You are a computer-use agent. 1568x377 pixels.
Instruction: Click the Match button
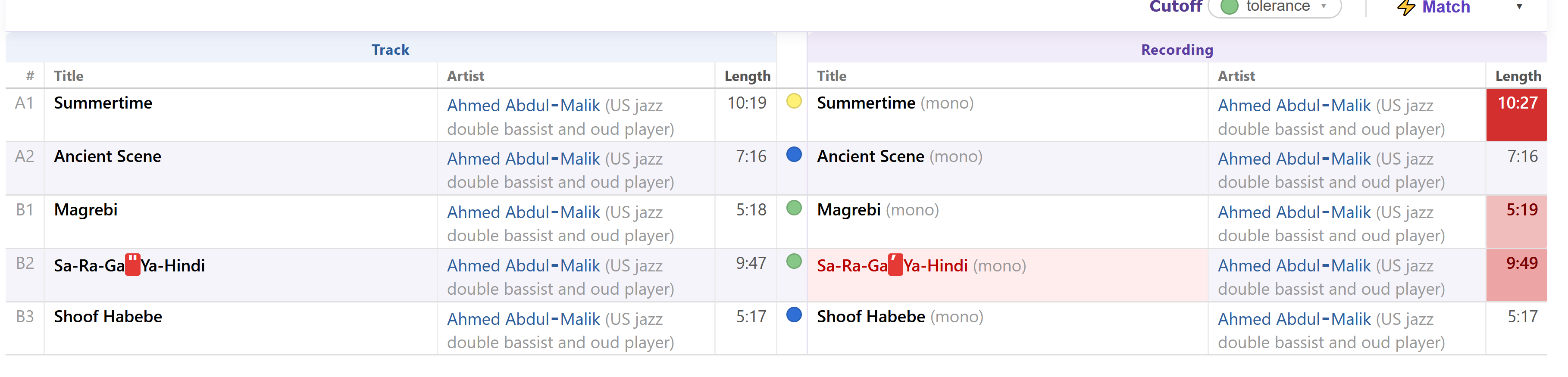1433,7
